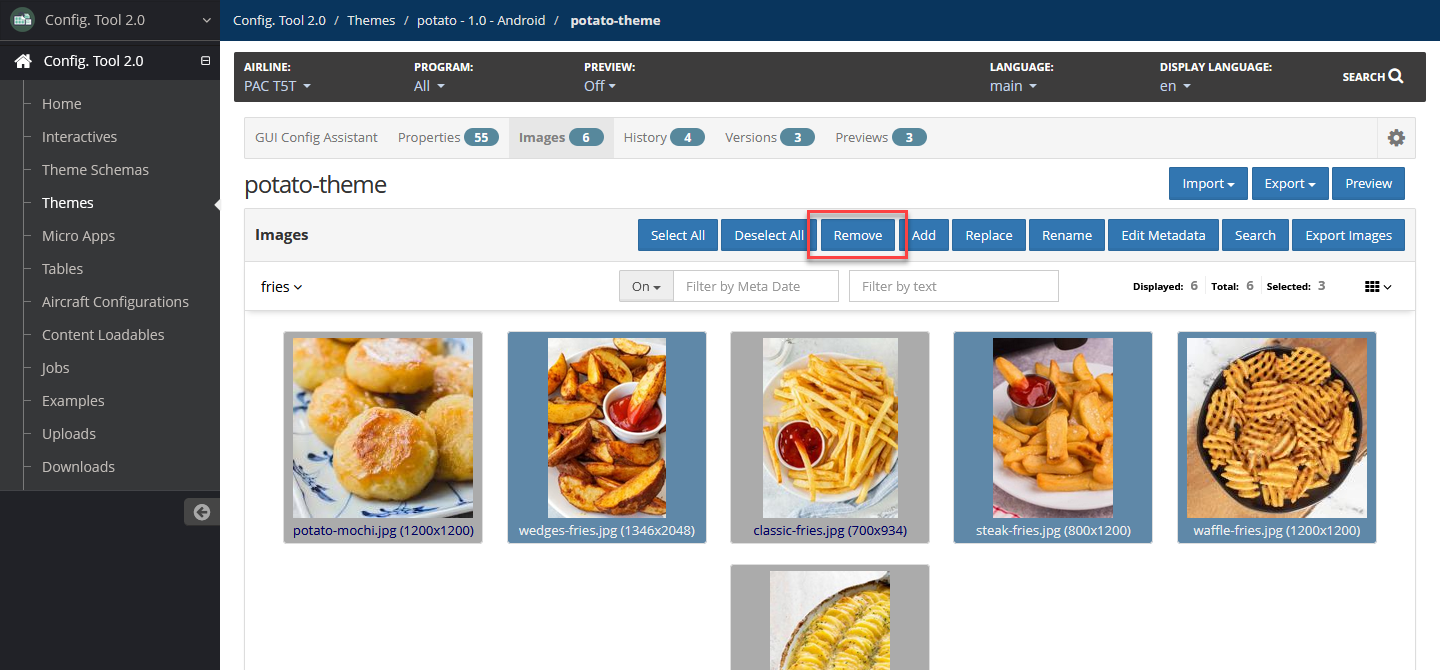The height and width of the screenshot is (670, 1440).
Task: Open the Program All dropdown
Action: coord(429,86)
